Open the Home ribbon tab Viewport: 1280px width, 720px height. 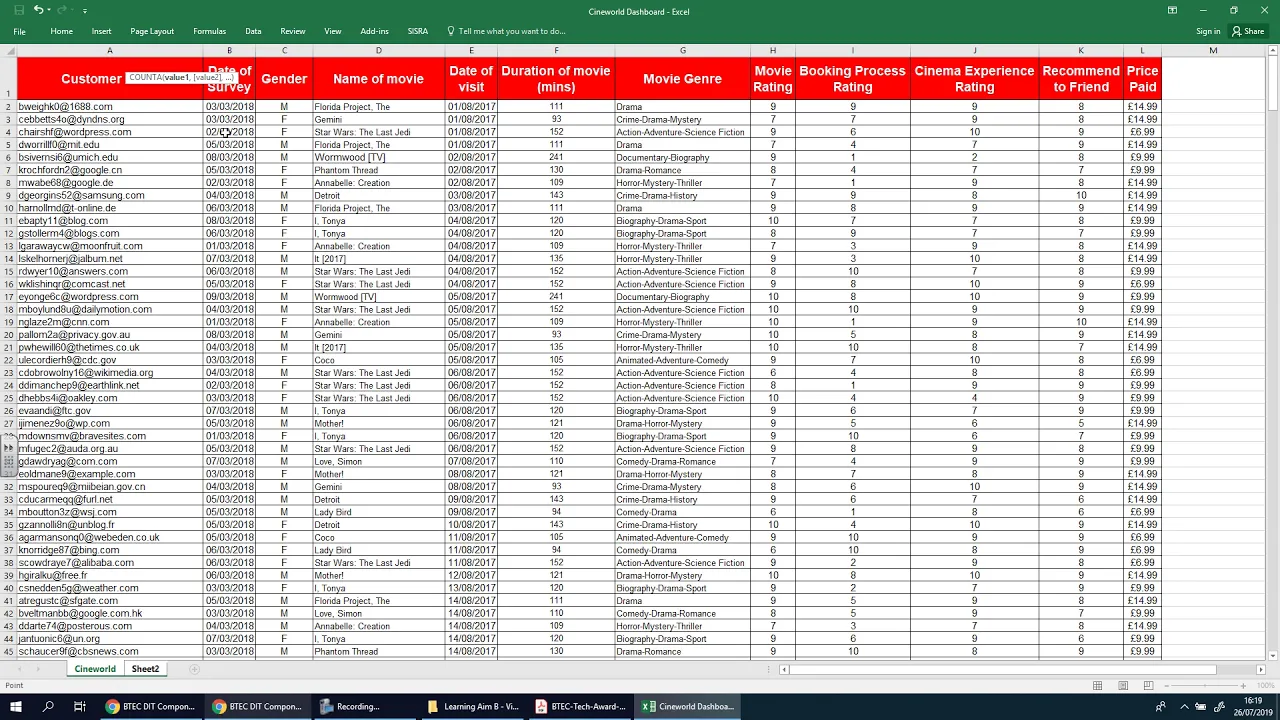(61, 31)
